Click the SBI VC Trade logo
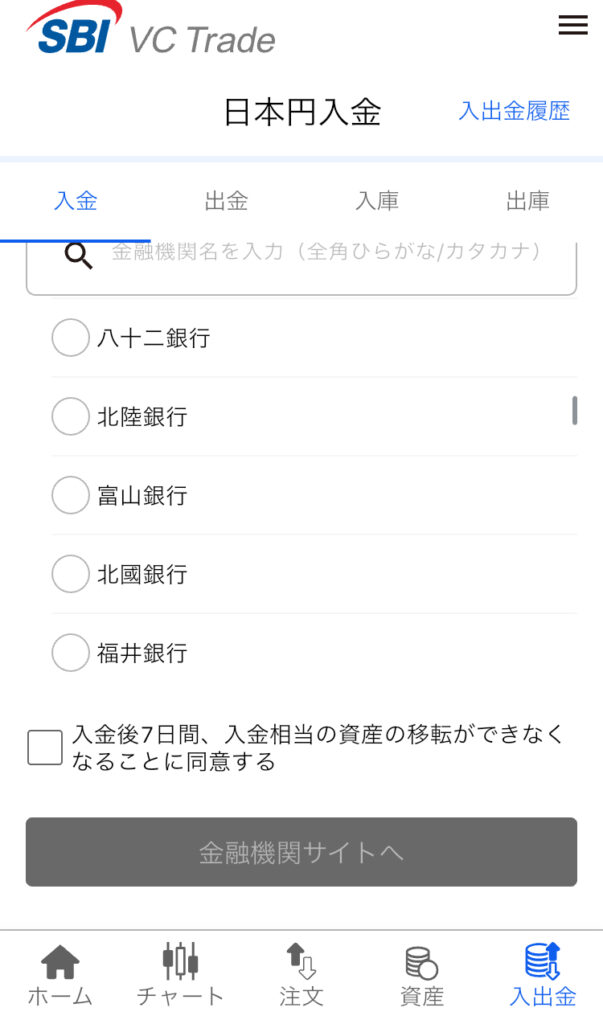Image resolution: width=603 pixels, height=1024 pixels. (x=150, y=32)
